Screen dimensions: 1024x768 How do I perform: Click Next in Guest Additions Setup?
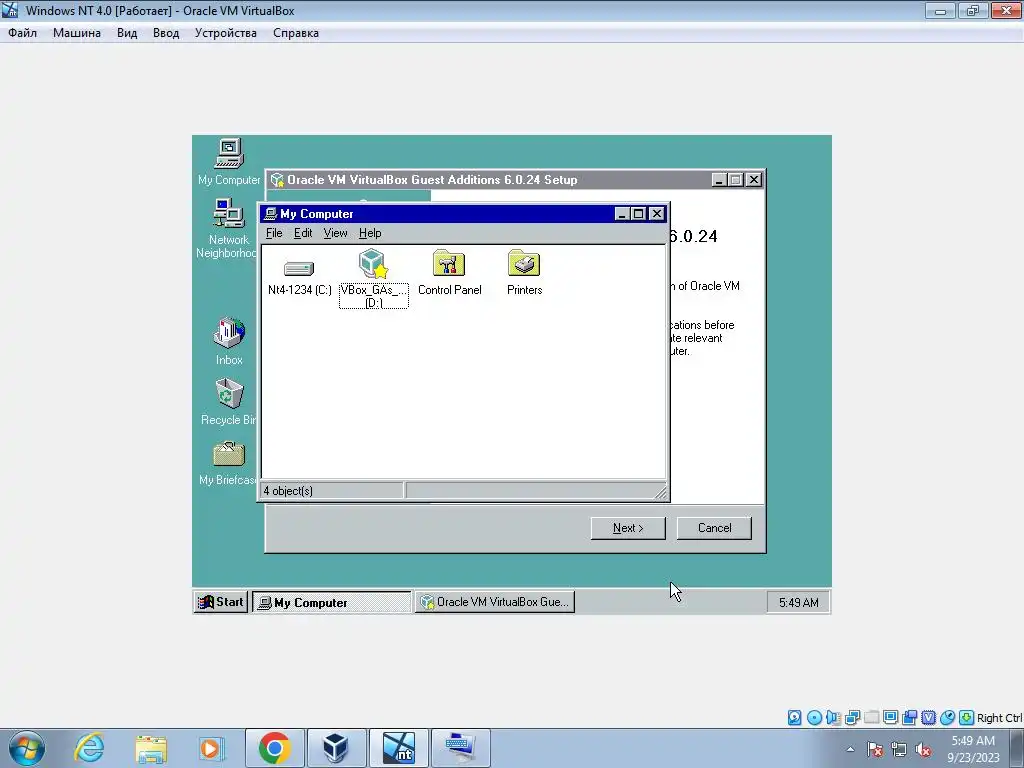(x=628, y=528)
